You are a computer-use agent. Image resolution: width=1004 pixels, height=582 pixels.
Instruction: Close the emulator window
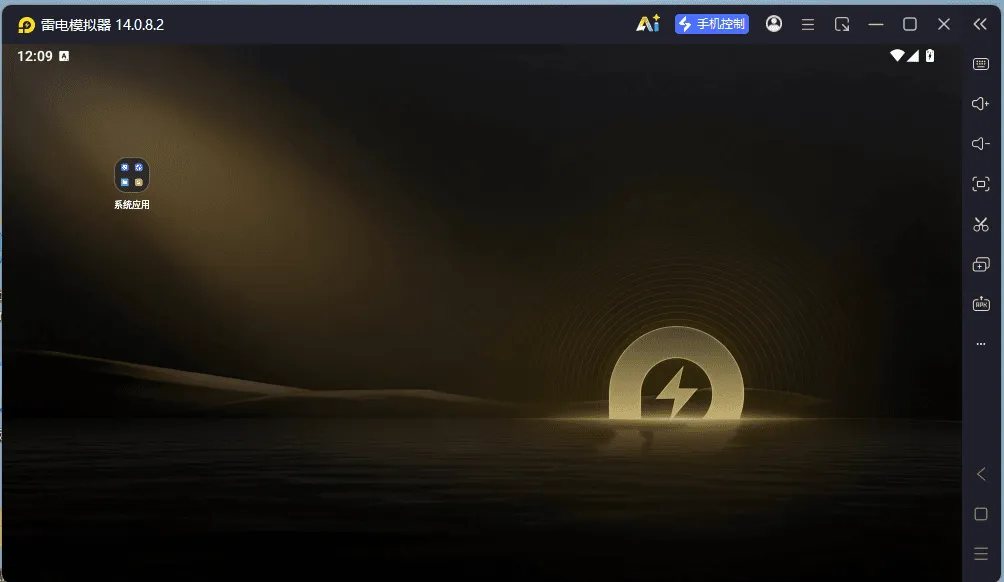pyautogui.click(x=944, y=24)
